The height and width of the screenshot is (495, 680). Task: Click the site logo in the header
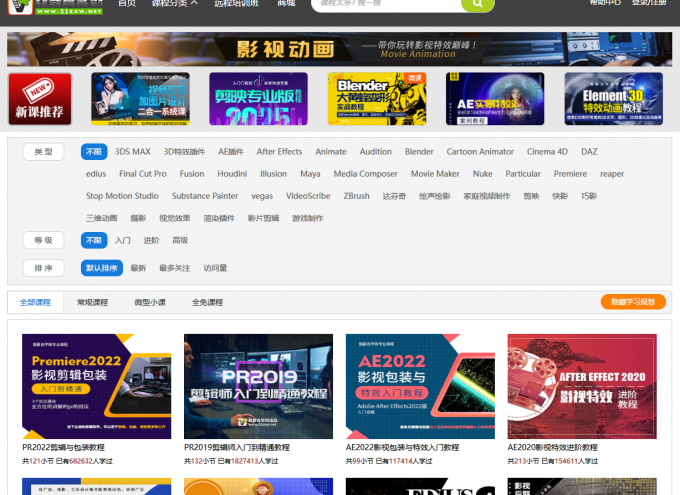coord(56,6)
